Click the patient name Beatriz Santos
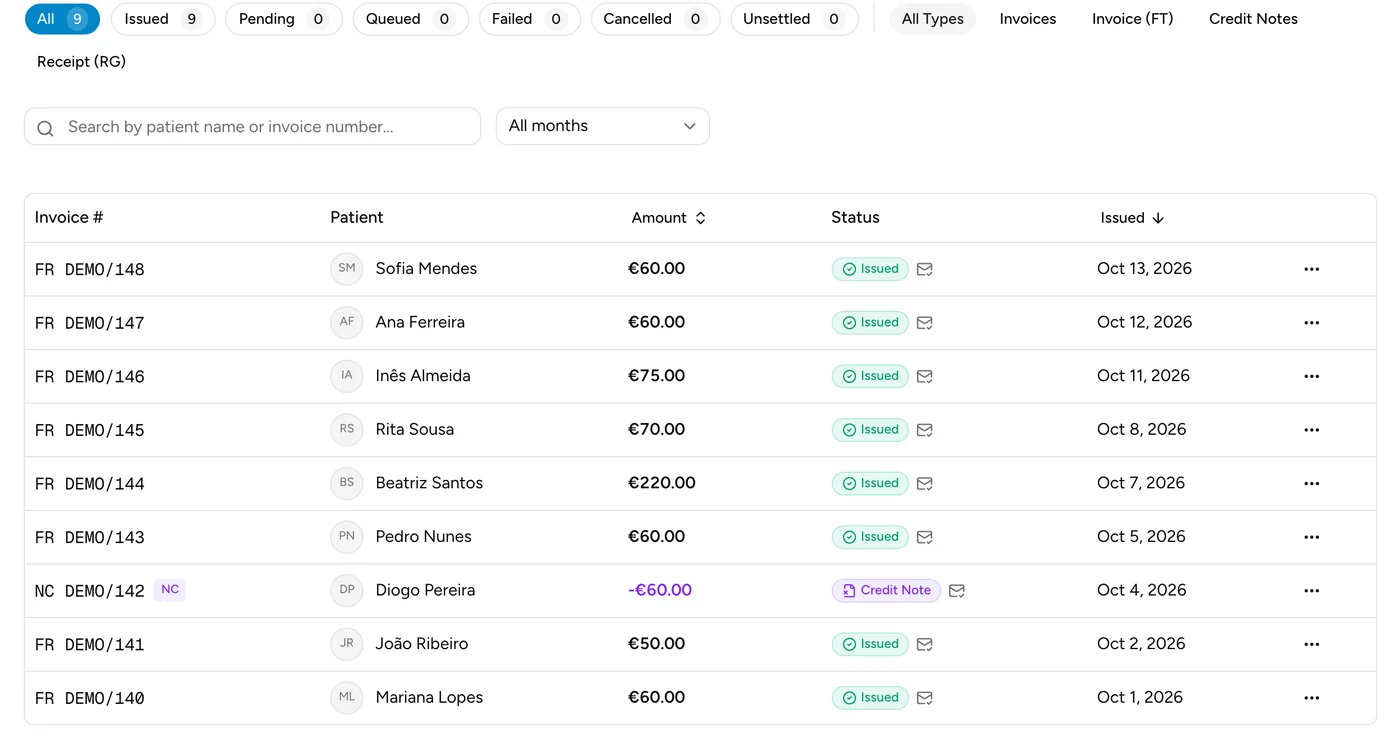This screenshot has height=742, width=1400. click(x=429, y=483)
